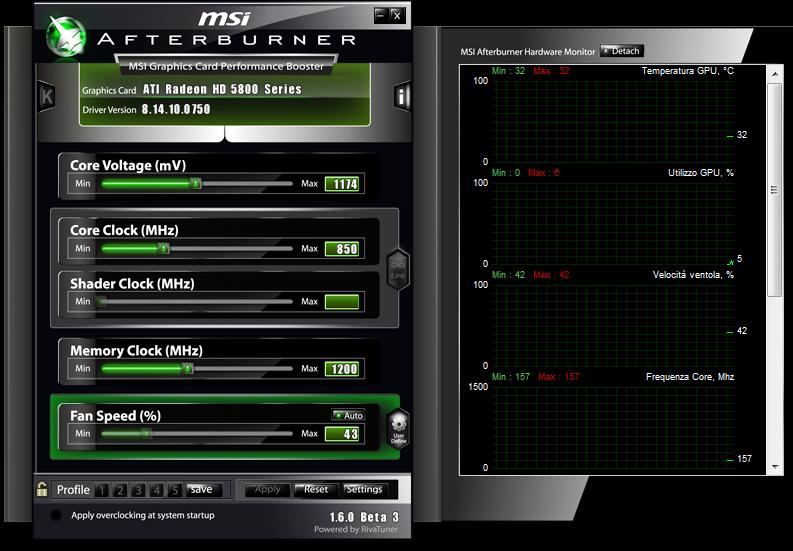This screenshot has height=551, width=793.
Task: Click the hardware monitor scroll down arrow
Action: coord(775,467)
